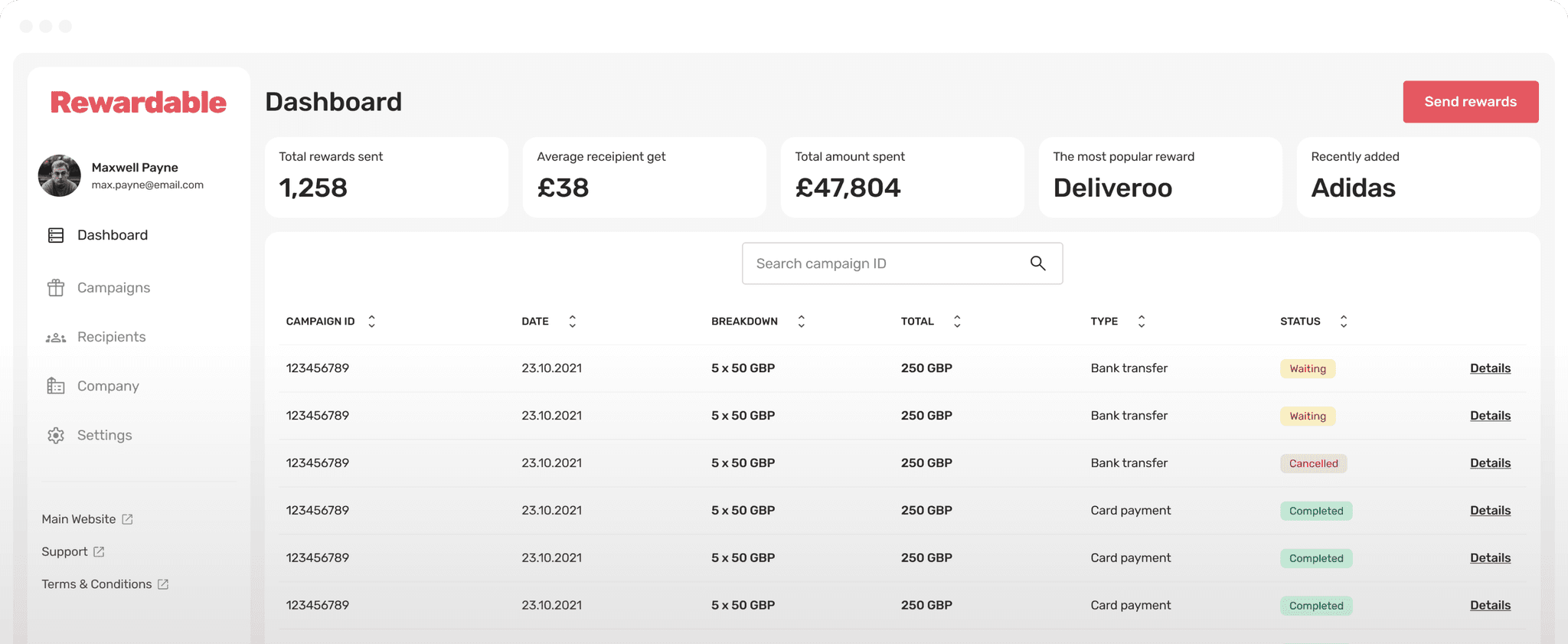Open the Settings section

click(104, 435)
